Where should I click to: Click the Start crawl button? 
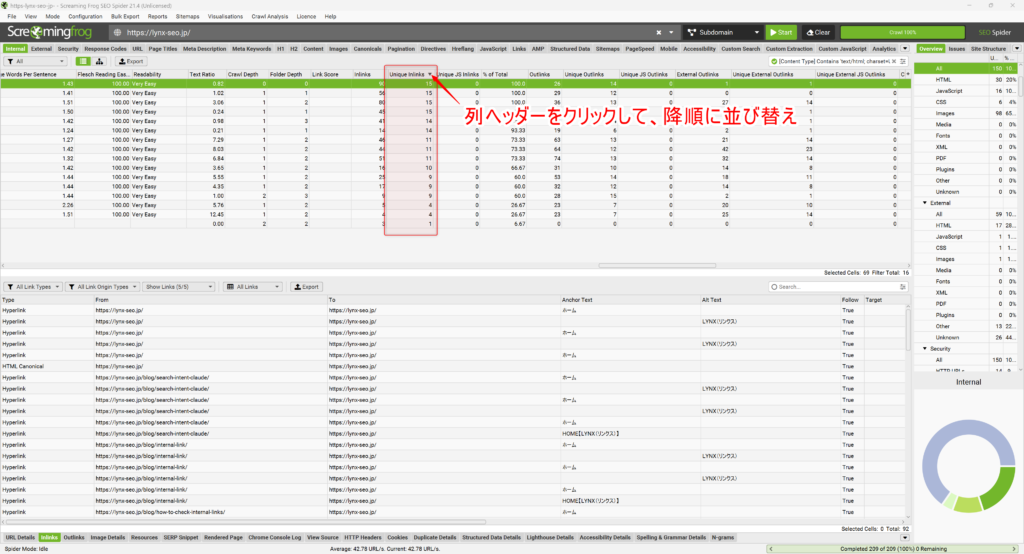point(779,32)
